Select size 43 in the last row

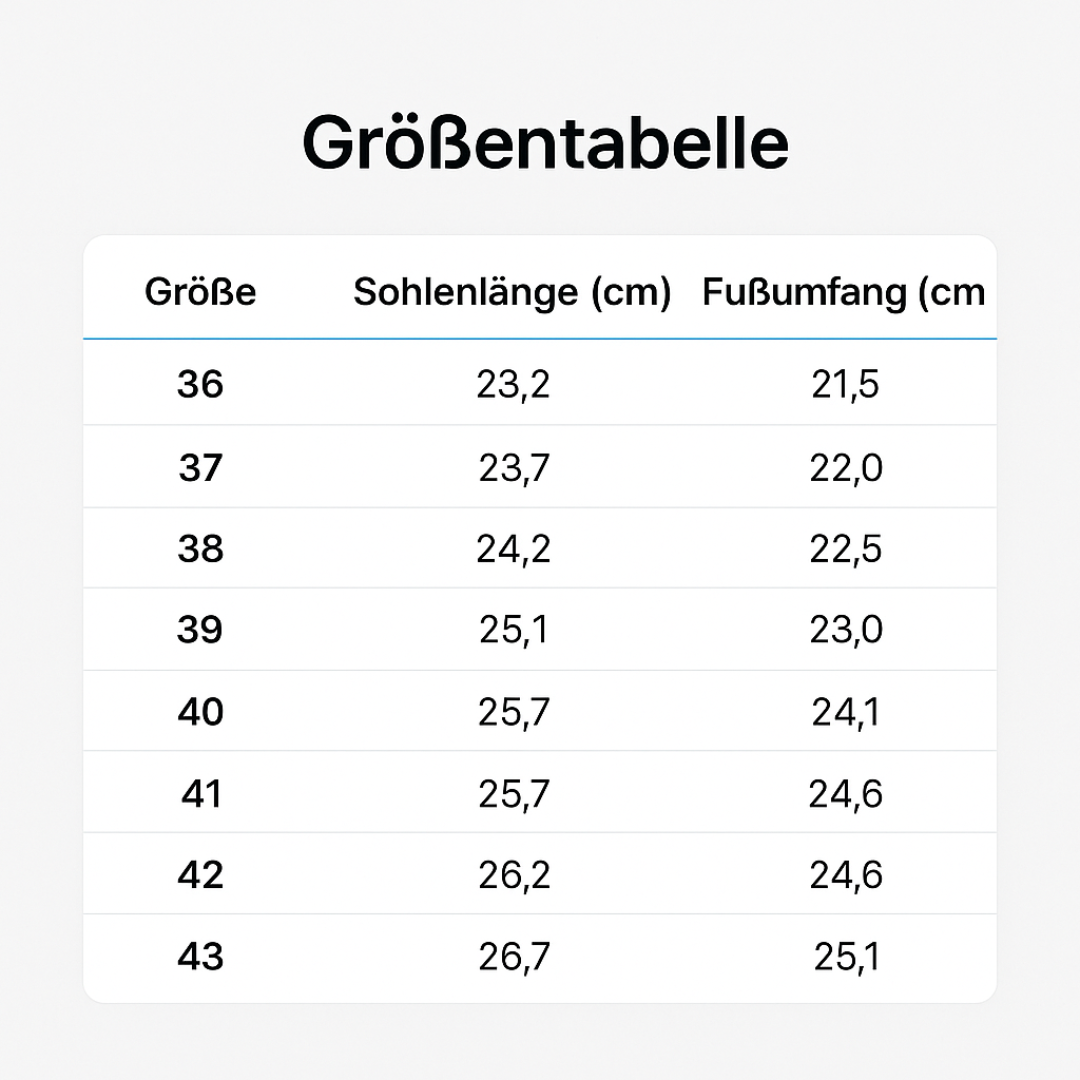click(x=200, y=957)
